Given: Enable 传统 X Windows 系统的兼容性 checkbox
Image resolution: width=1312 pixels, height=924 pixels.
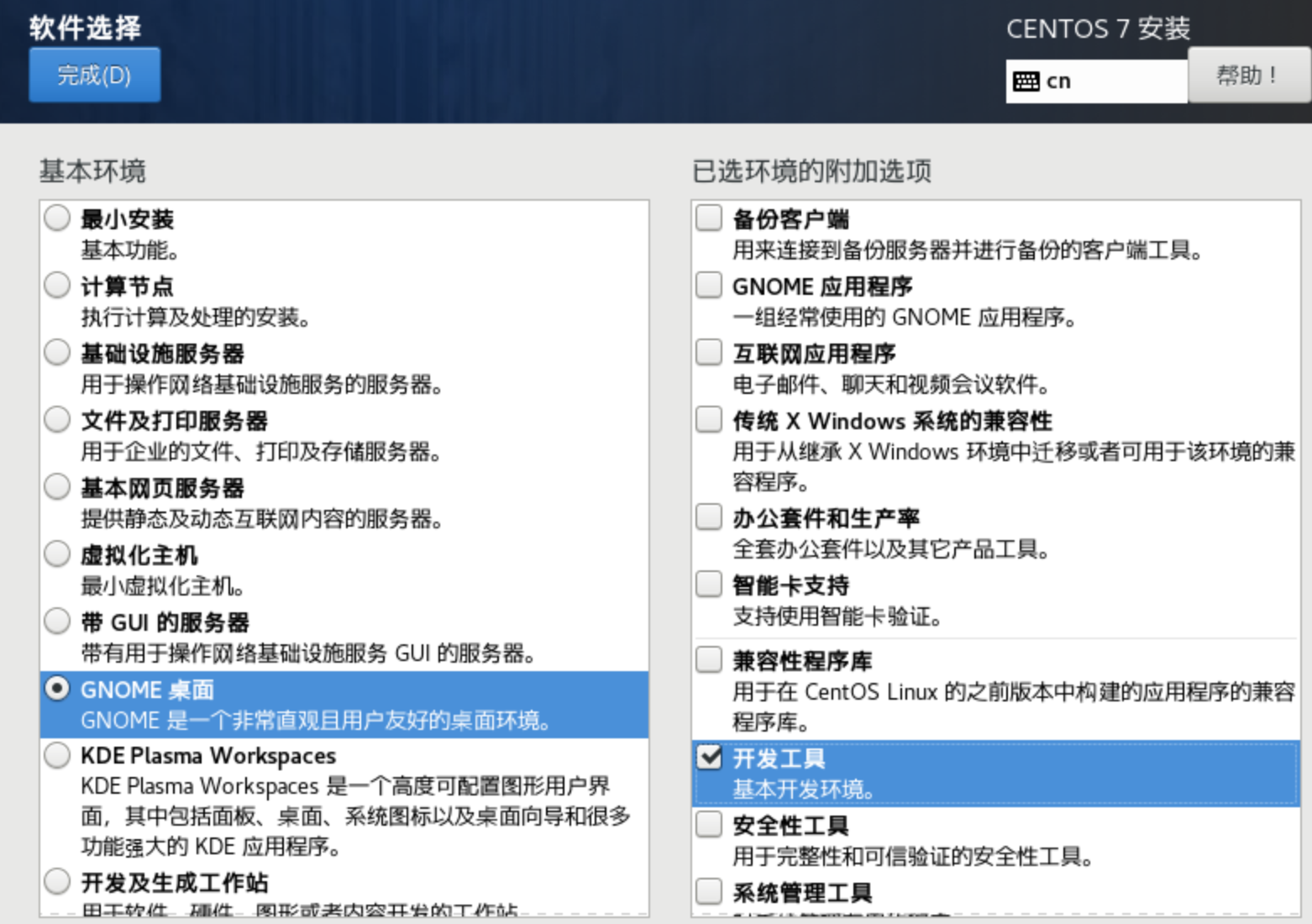Looking at the screenshot, I should coord(709,420).
